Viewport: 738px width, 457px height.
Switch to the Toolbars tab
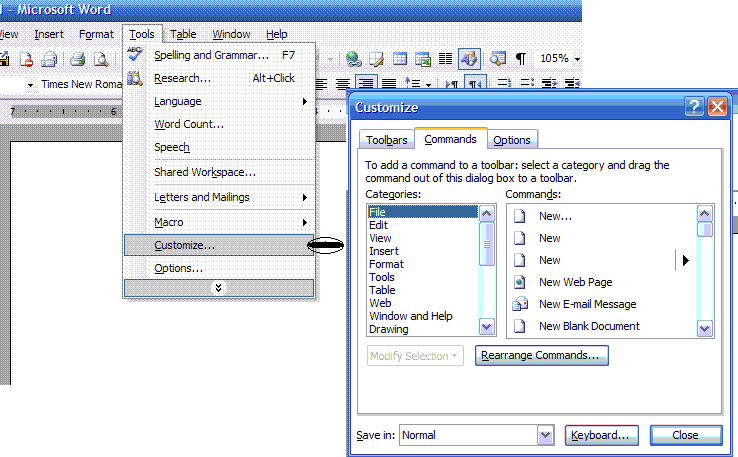pyautogui.click(x=386, y=140)
